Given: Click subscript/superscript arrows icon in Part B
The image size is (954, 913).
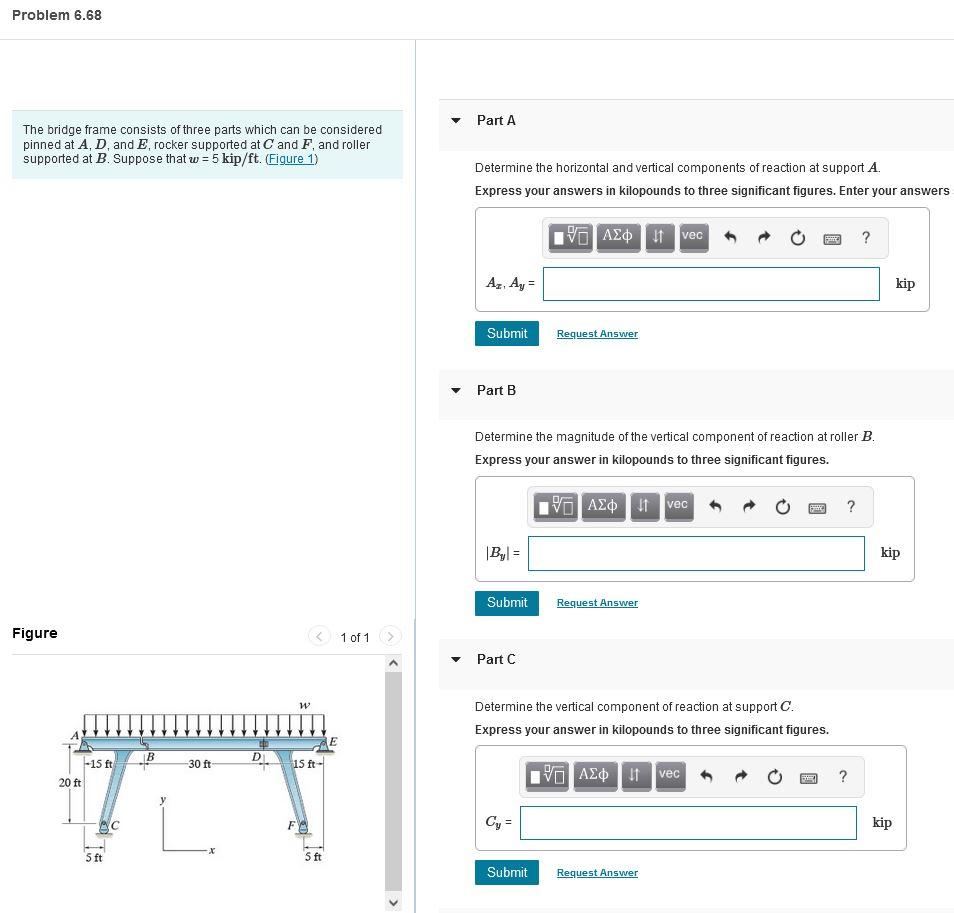Looking at the screenshot, I should tap(644, 506).
